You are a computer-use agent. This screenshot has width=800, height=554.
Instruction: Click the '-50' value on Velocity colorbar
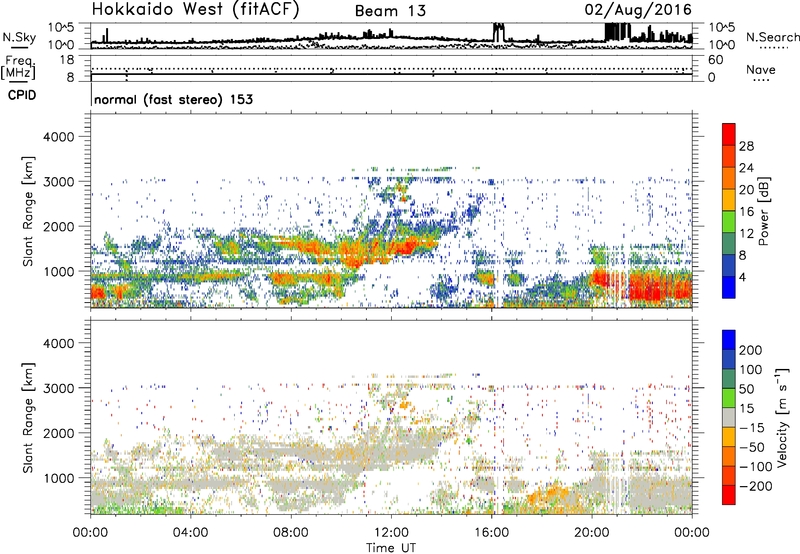point(753,448)
